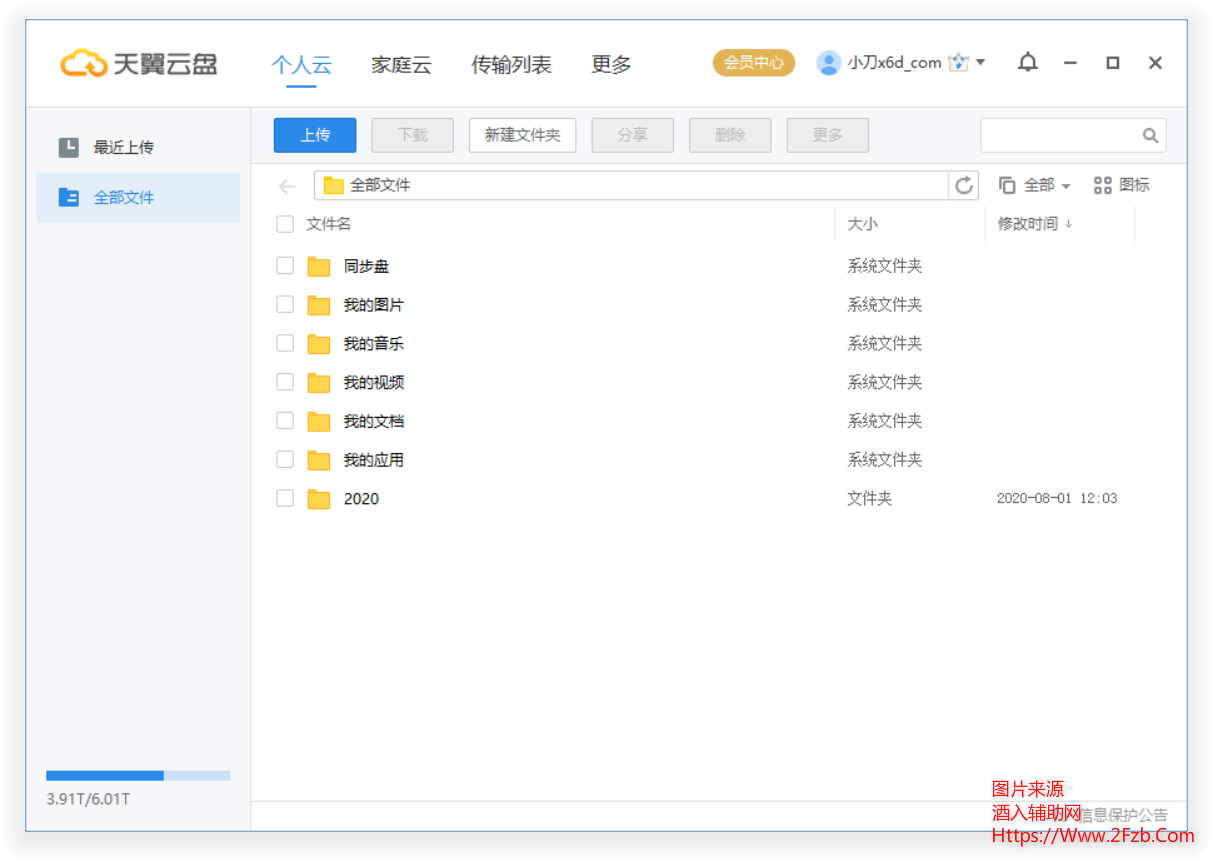The width and height of the screenshot is (1213, 863).
Task: Open the account dropdown arrow next to username
Action: (x=980, y=62)
